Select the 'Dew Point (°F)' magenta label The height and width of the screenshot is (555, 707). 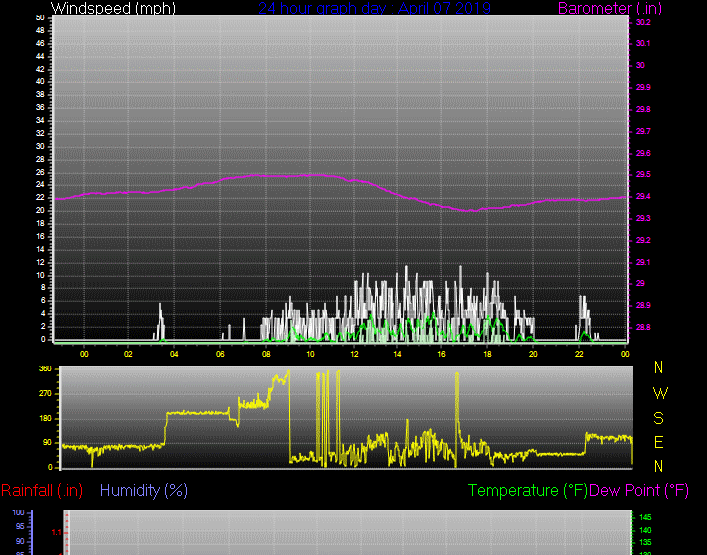point(639,490)
